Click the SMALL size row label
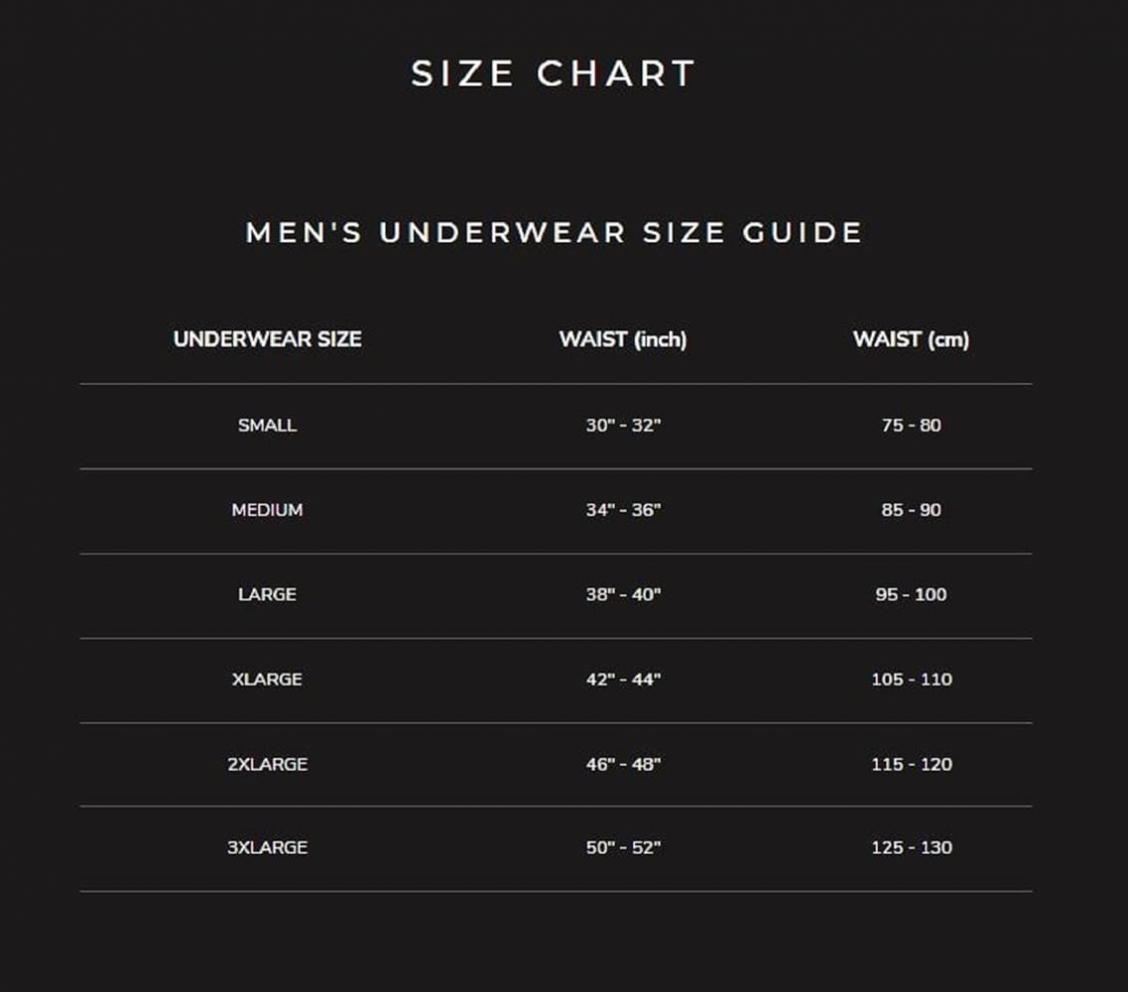 (x=267, y=425)
